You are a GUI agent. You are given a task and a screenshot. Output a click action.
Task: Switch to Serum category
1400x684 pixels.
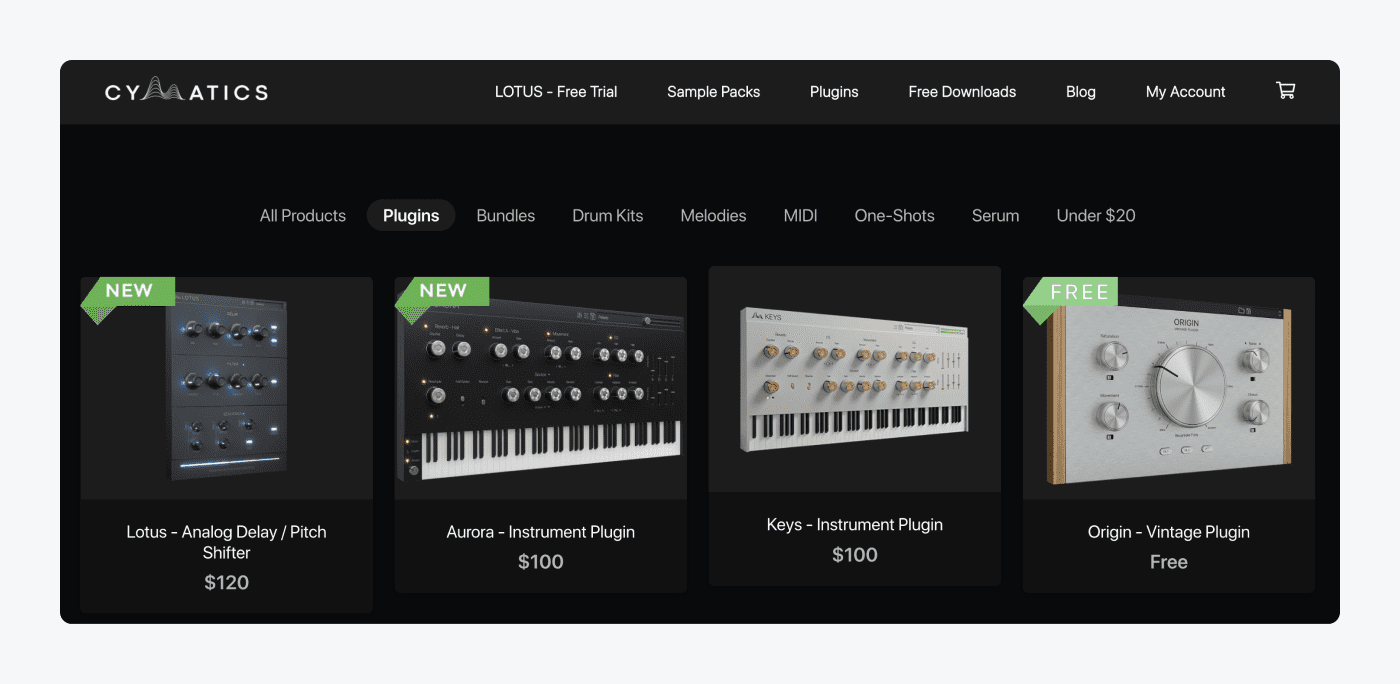[x=996, y=215]
